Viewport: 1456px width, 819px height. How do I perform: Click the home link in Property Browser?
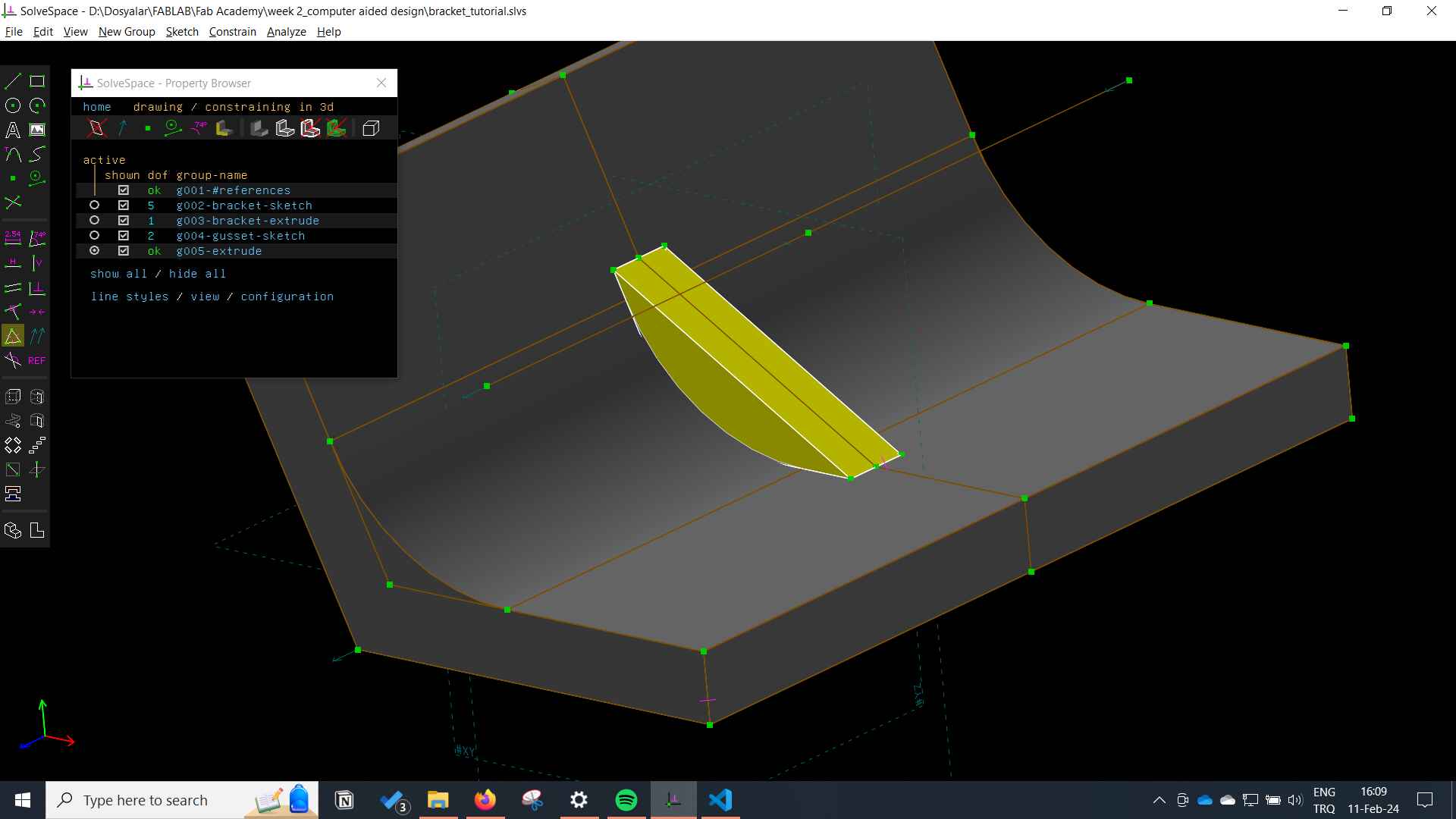pyautogui.click(x=97, y=107)
